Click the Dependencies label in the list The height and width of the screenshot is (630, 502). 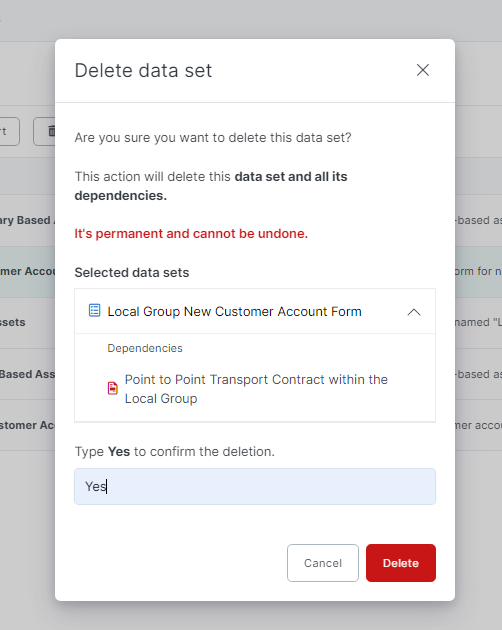(145, 348)
